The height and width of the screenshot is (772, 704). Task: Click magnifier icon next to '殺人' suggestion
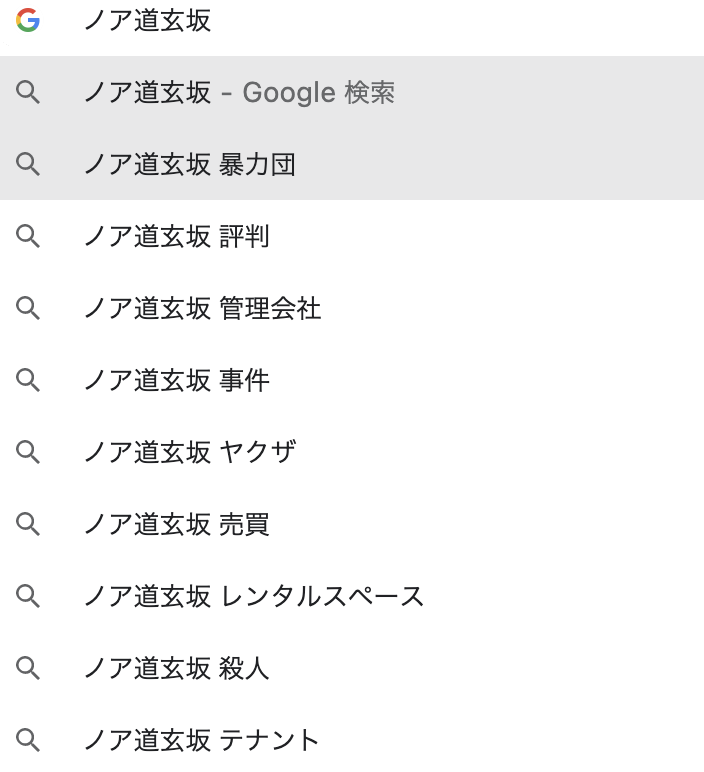tap(28, 668)
